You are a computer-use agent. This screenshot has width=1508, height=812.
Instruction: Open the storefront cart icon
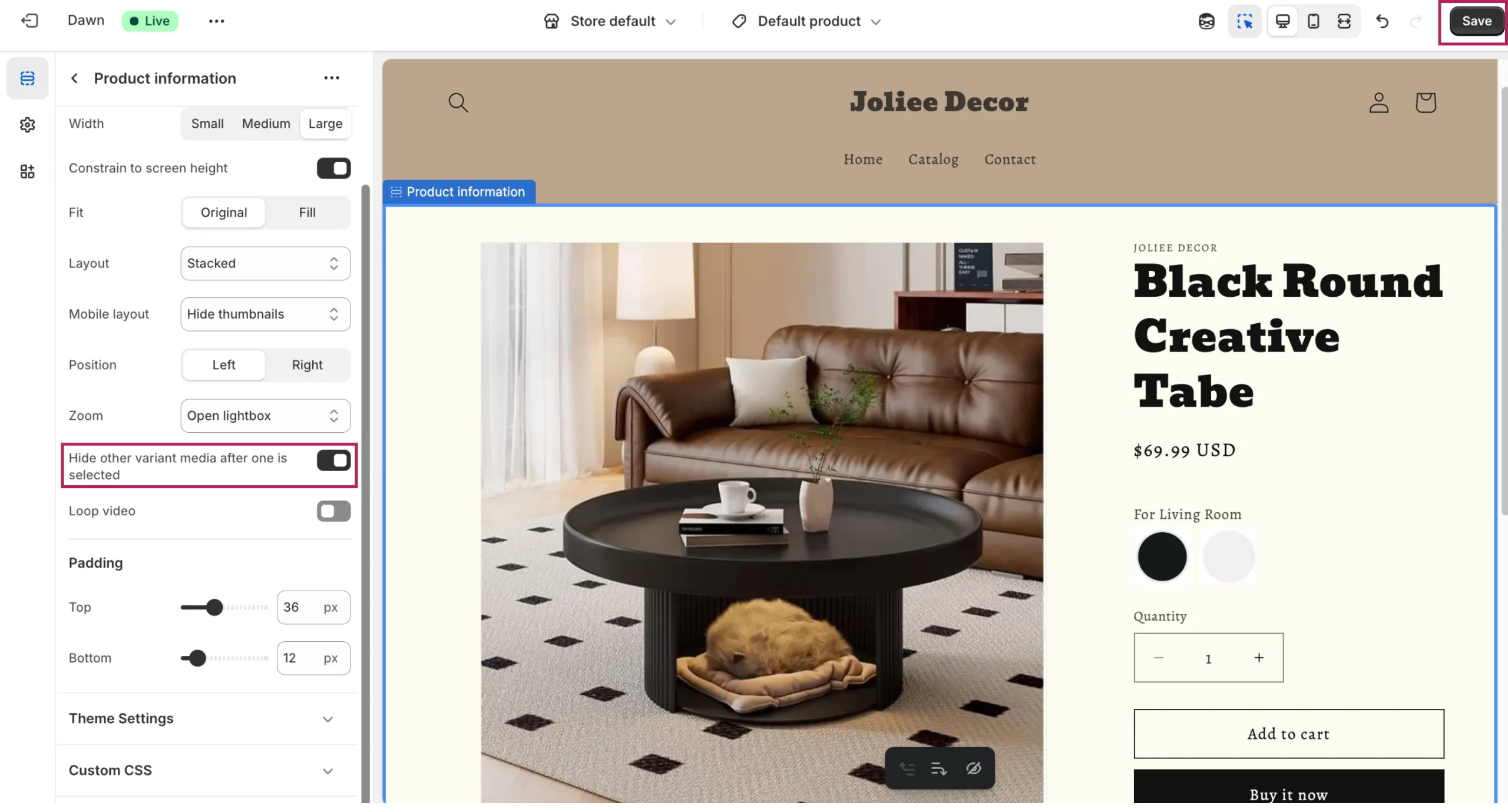coord(1426,102)
